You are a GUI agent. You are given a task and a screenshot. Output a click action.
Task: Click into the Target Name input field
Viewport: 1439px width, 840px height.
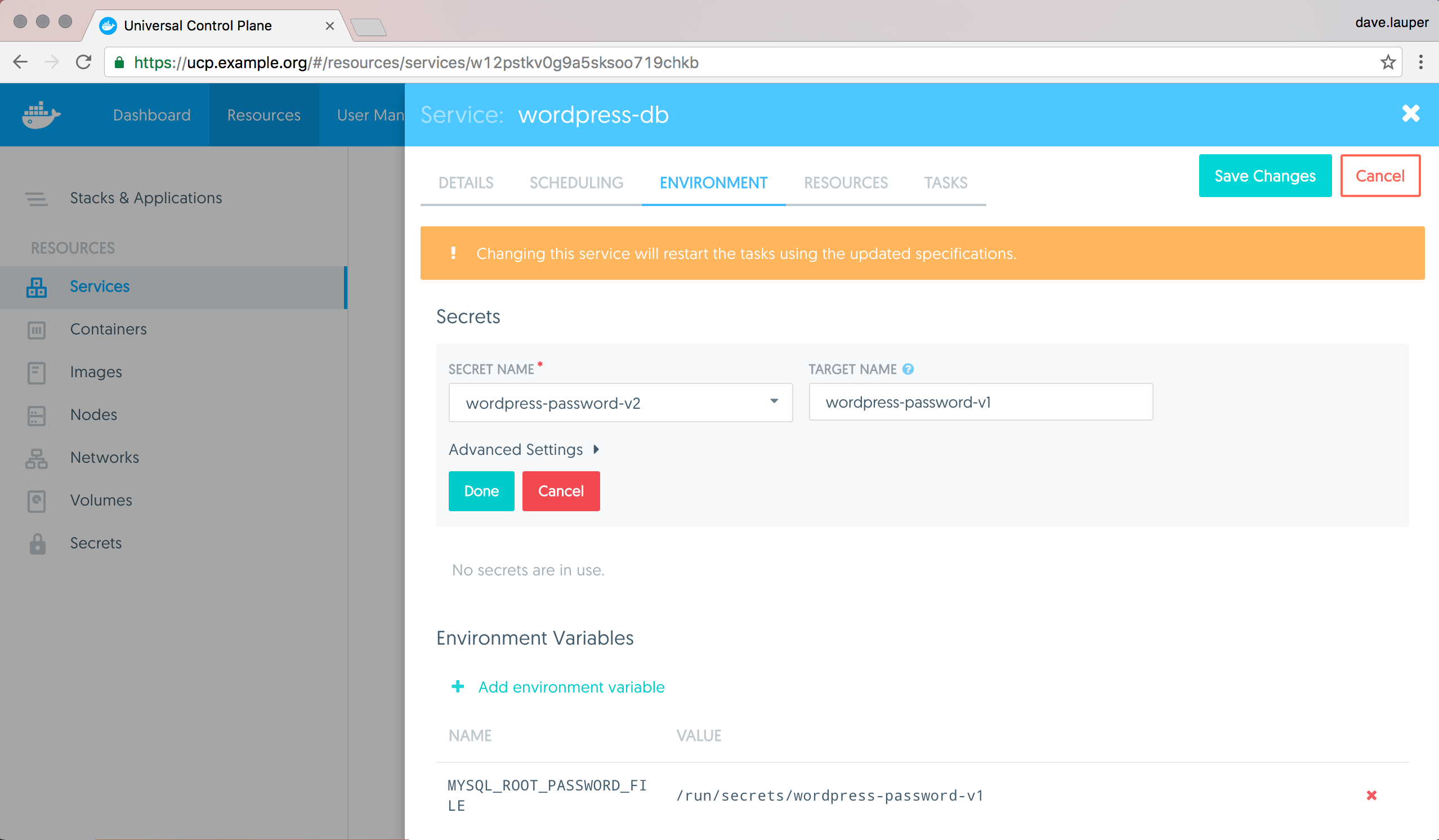coord(980,403)
